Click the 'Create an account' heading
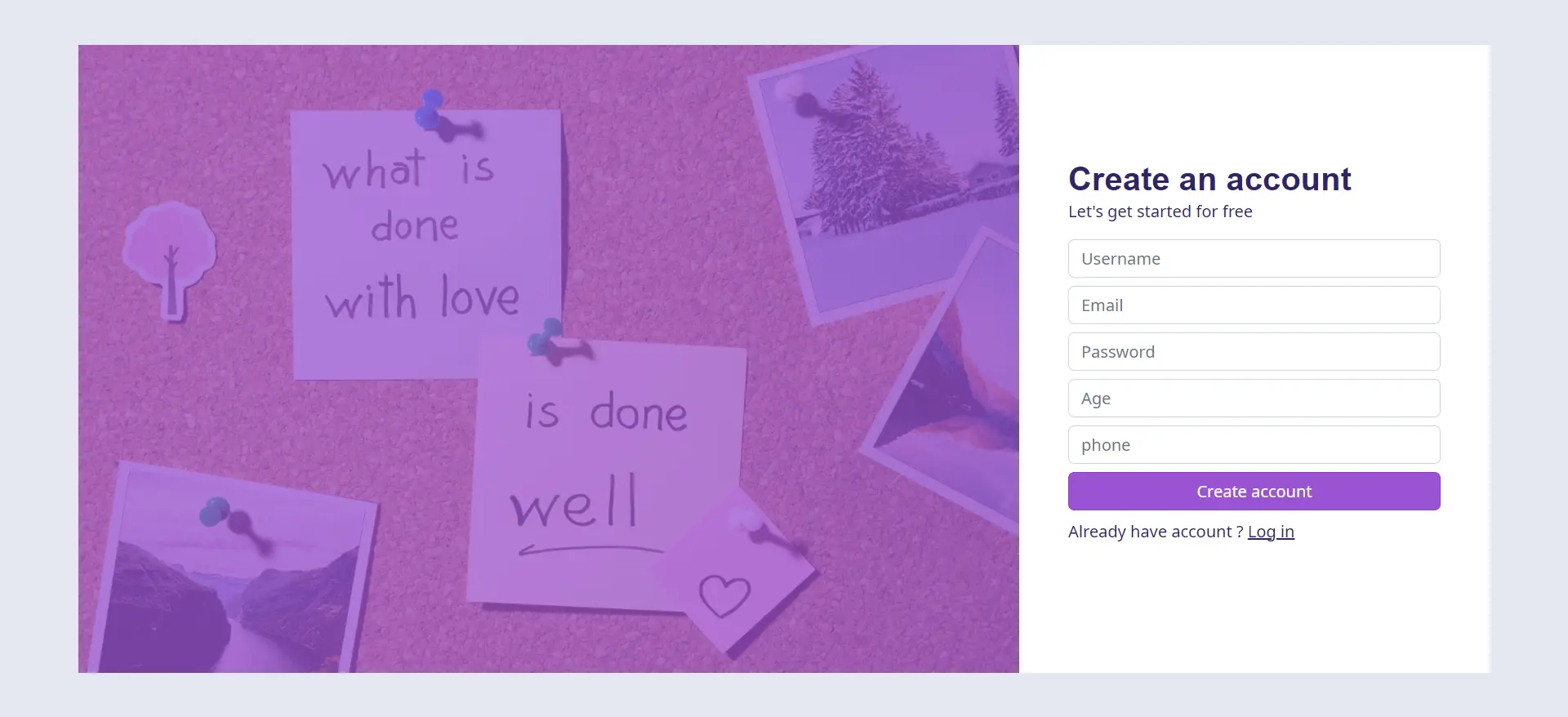 (1209, 179)
